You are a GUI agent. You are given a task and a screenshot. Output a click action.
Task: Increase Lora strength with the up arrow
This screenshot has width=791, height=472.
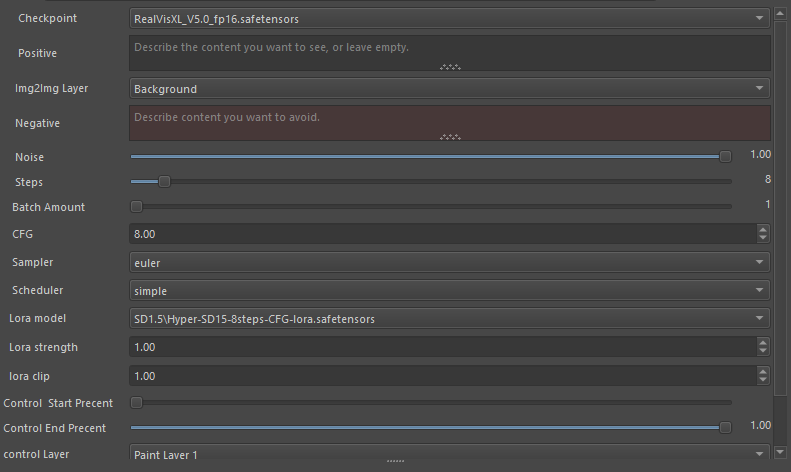tap(764, 343)
